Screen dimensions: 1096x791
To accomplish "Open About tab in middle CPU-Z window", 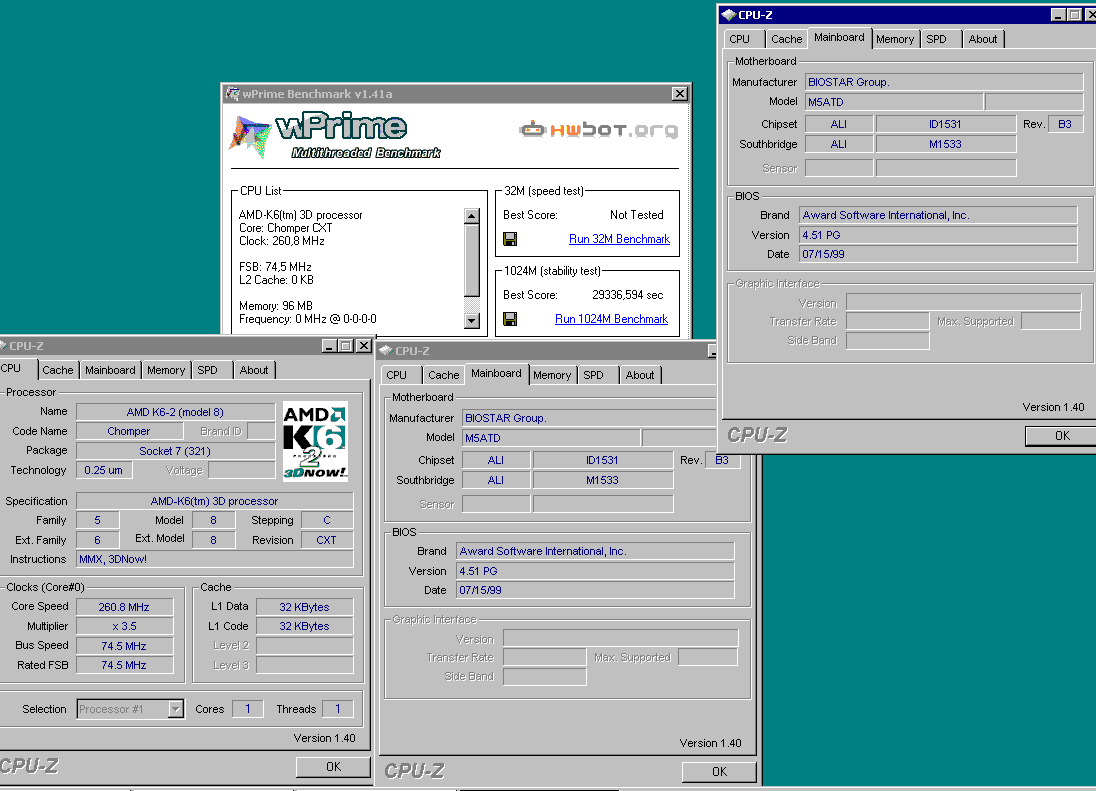I will pyautogui.click(x=640, y=375).
